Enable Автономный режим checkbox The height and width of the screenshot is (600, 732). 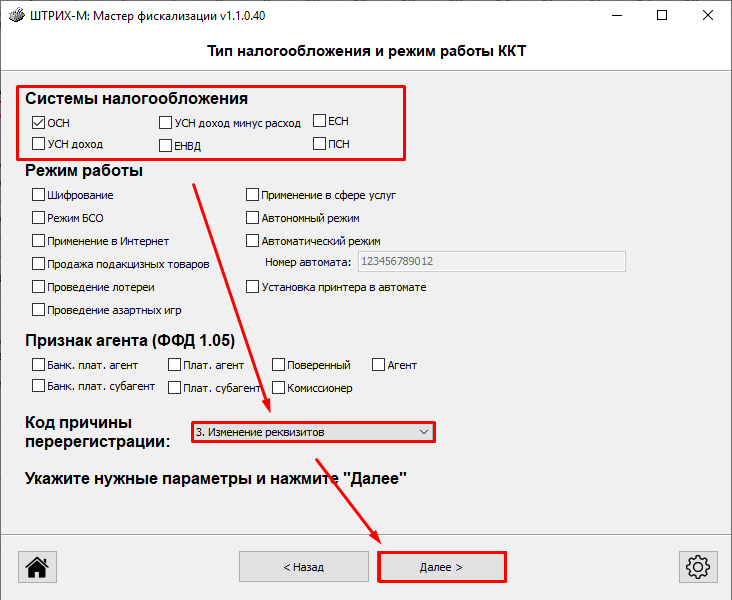coord(253,218)
